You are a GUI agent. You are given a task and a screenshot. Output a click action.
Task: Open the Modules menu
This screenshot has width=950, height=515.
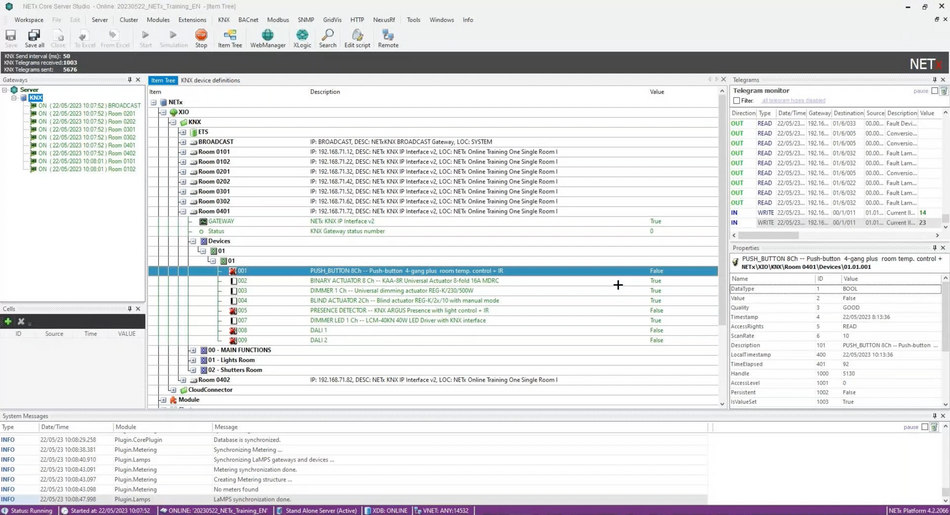(x=158, y=20)
